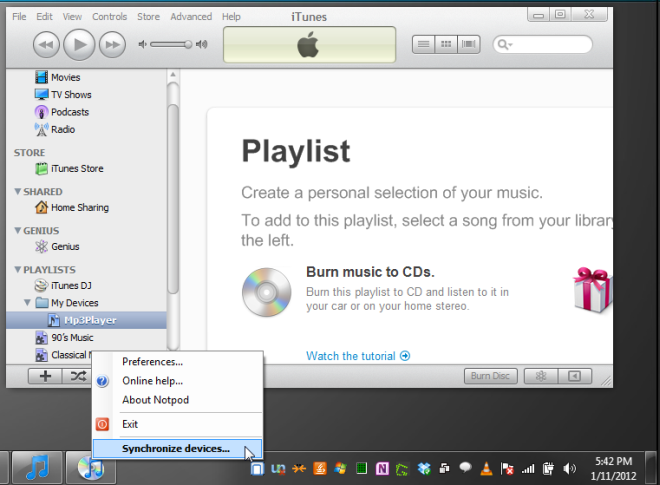Click the green grid tray icon

362,468
